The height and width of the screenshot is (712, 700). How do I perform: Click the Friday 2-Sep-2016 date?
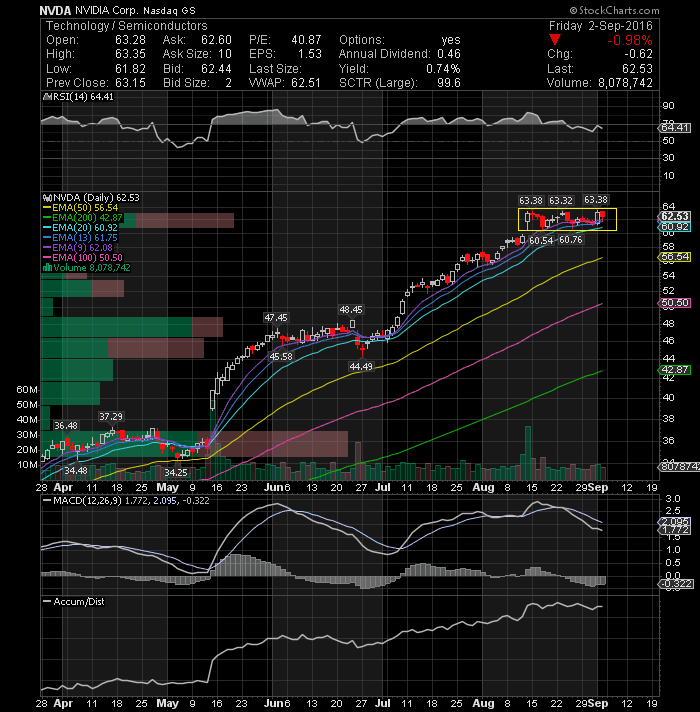click(x=601, y=26)
